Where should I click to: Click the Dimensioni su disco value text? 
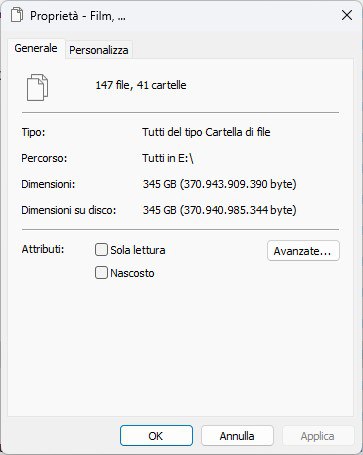(x=220, y=210)
